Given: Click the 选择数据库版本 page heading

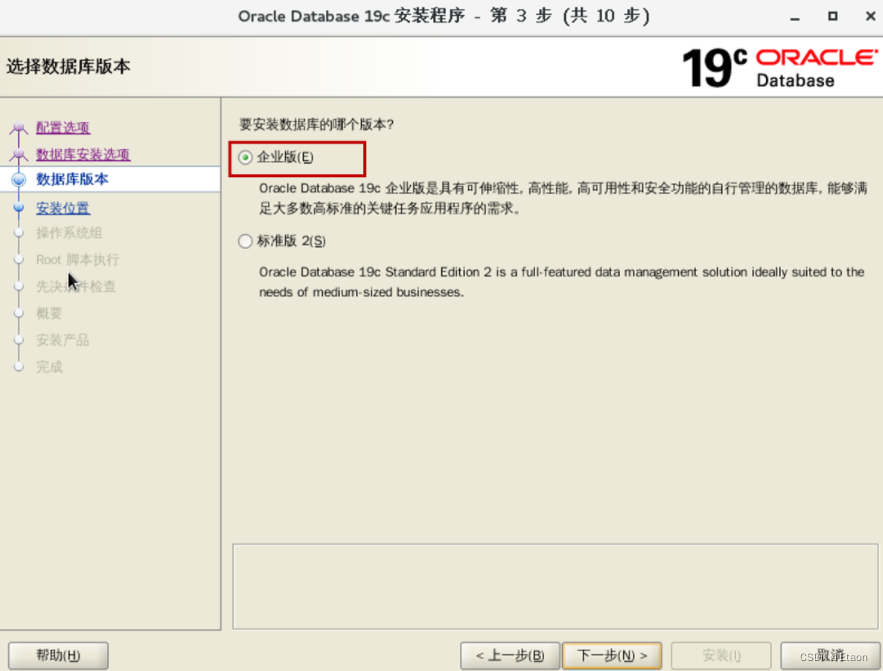Looking at the screenshot, I should 68,66.
